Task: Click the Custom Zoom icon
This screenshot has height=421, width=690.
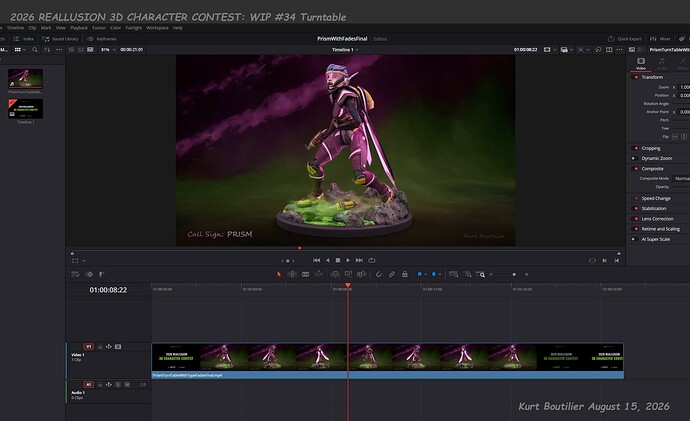Action: 481,275
